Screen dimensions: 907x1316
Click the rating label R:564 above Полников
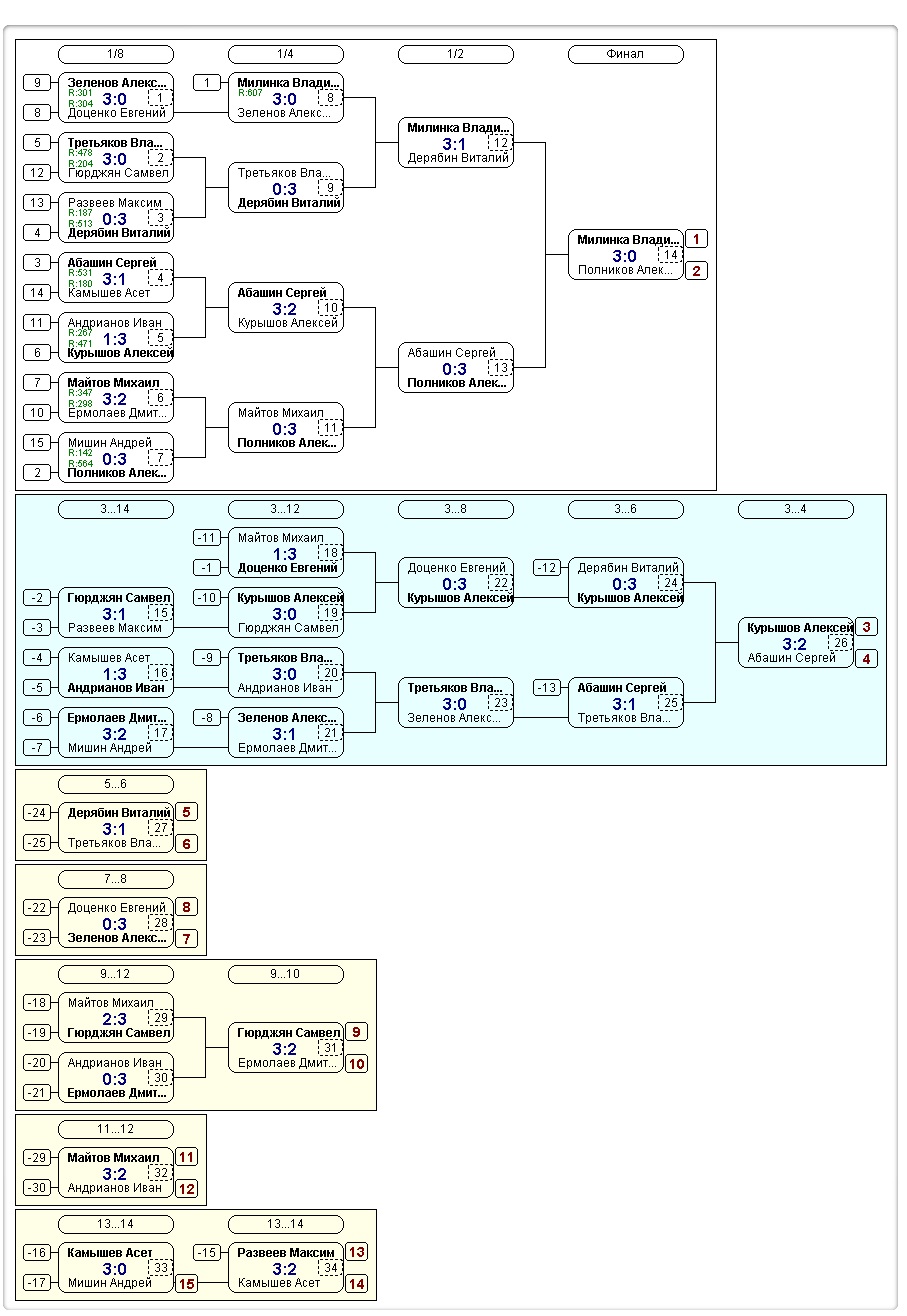point(80,463)
